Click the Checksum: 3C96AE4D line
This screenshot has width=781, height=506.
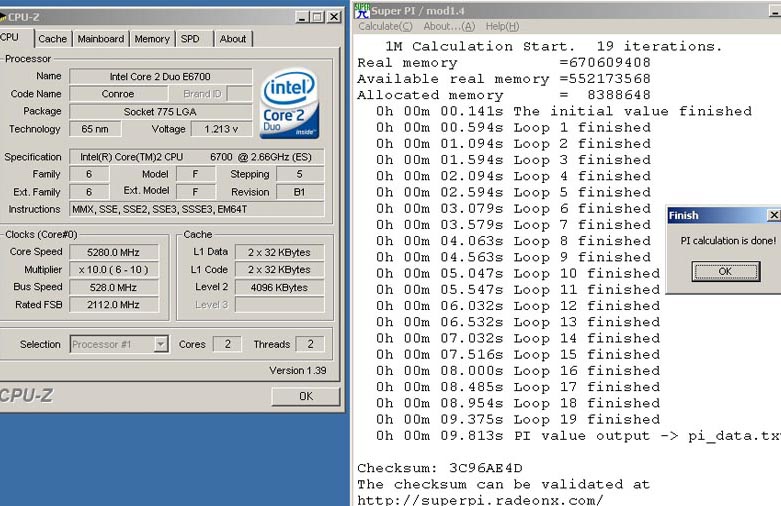pos(440,468)
